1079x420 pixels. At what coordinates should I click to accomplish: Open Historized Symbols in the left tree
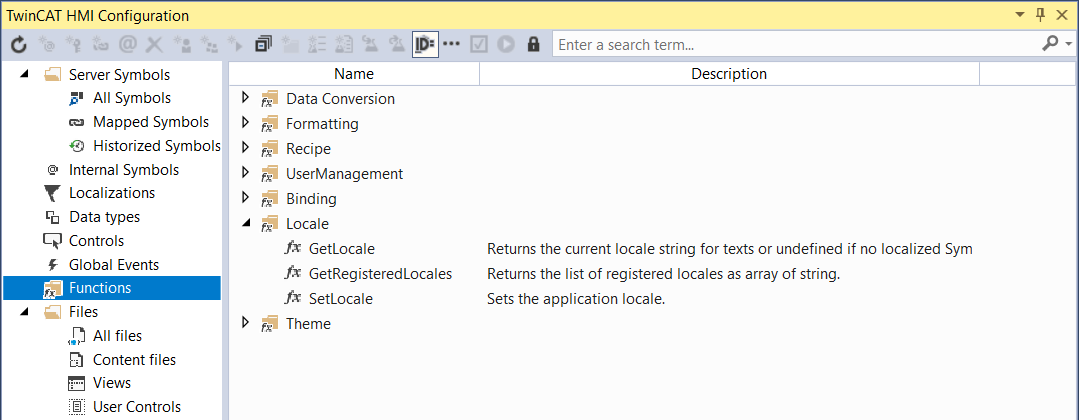pos(157,146)
